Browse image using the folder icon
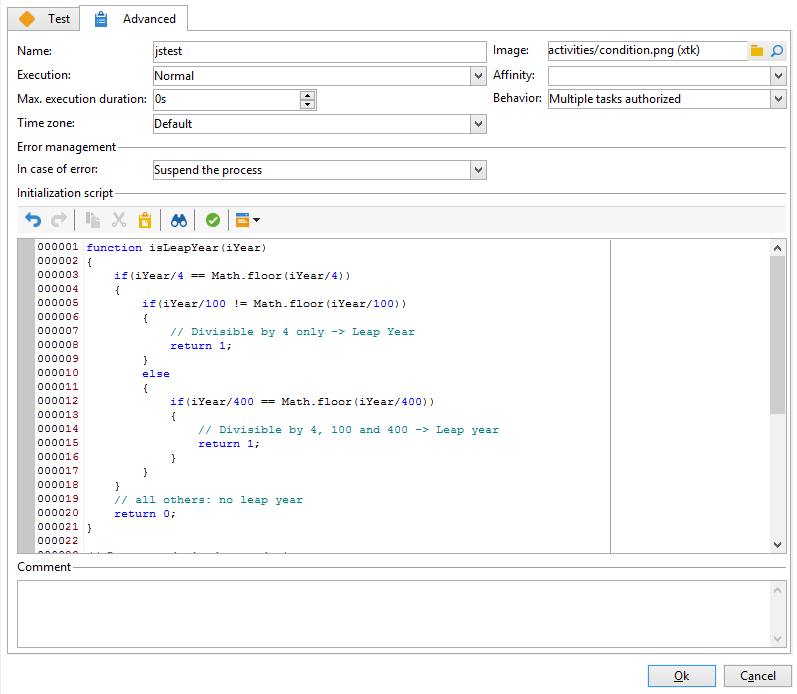Screen dimensions: 797x694 coord(757,51)
